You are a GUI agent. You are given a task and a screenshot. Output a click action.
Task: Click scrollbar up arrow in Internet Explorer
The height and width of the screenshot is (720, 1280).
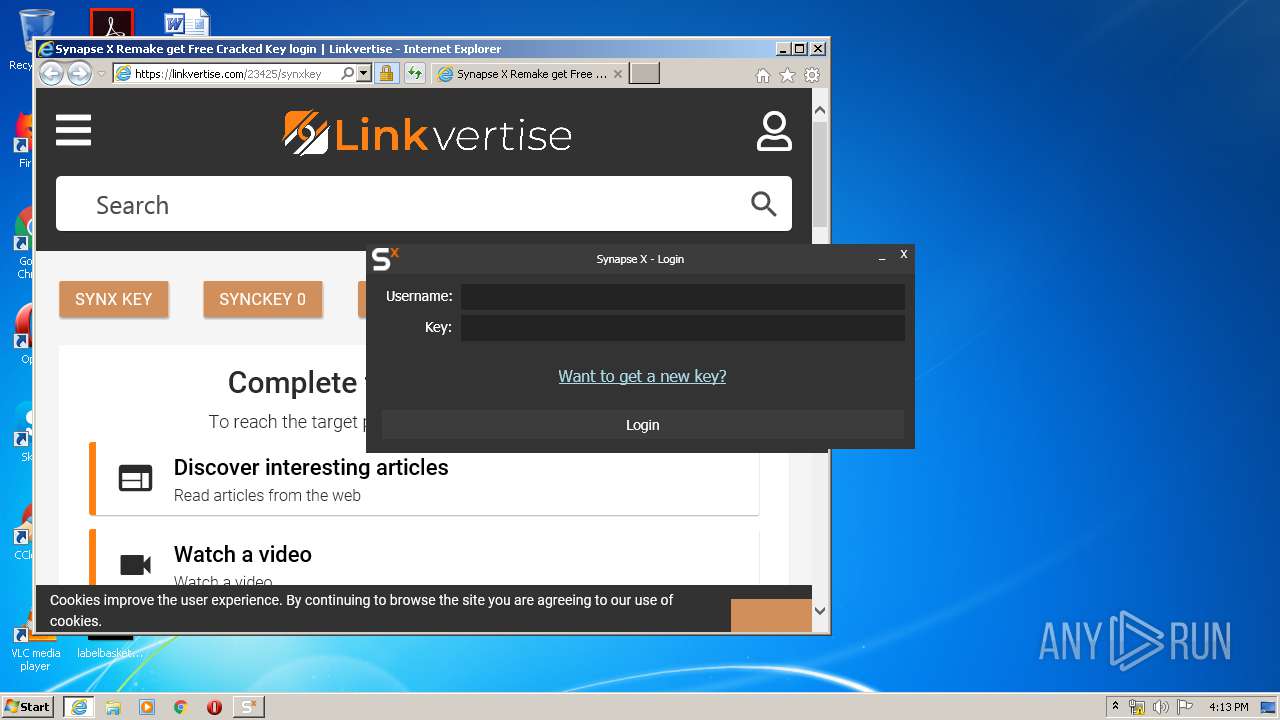820,110
